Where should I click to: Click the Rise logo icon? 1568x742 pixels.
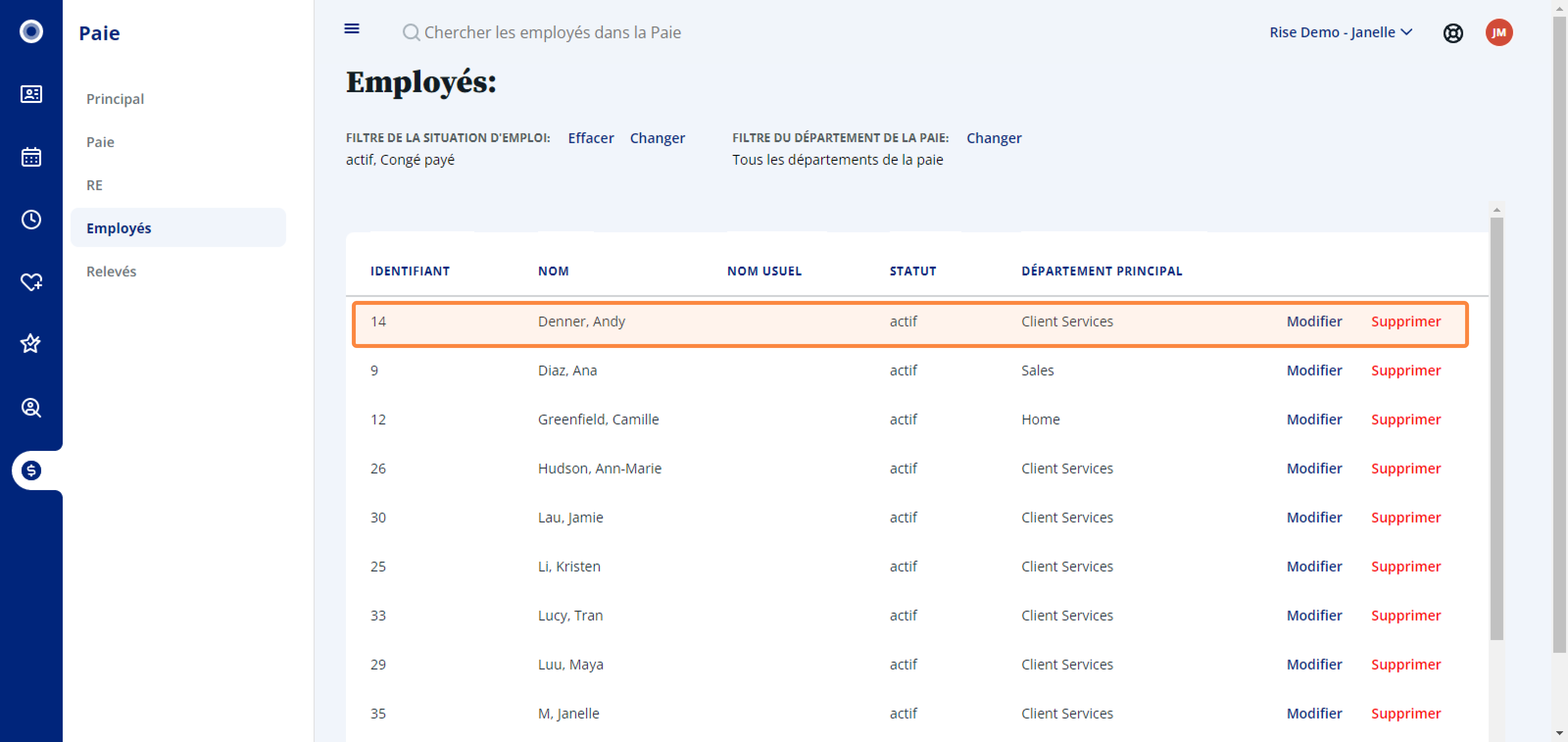[x=31, y=32]
